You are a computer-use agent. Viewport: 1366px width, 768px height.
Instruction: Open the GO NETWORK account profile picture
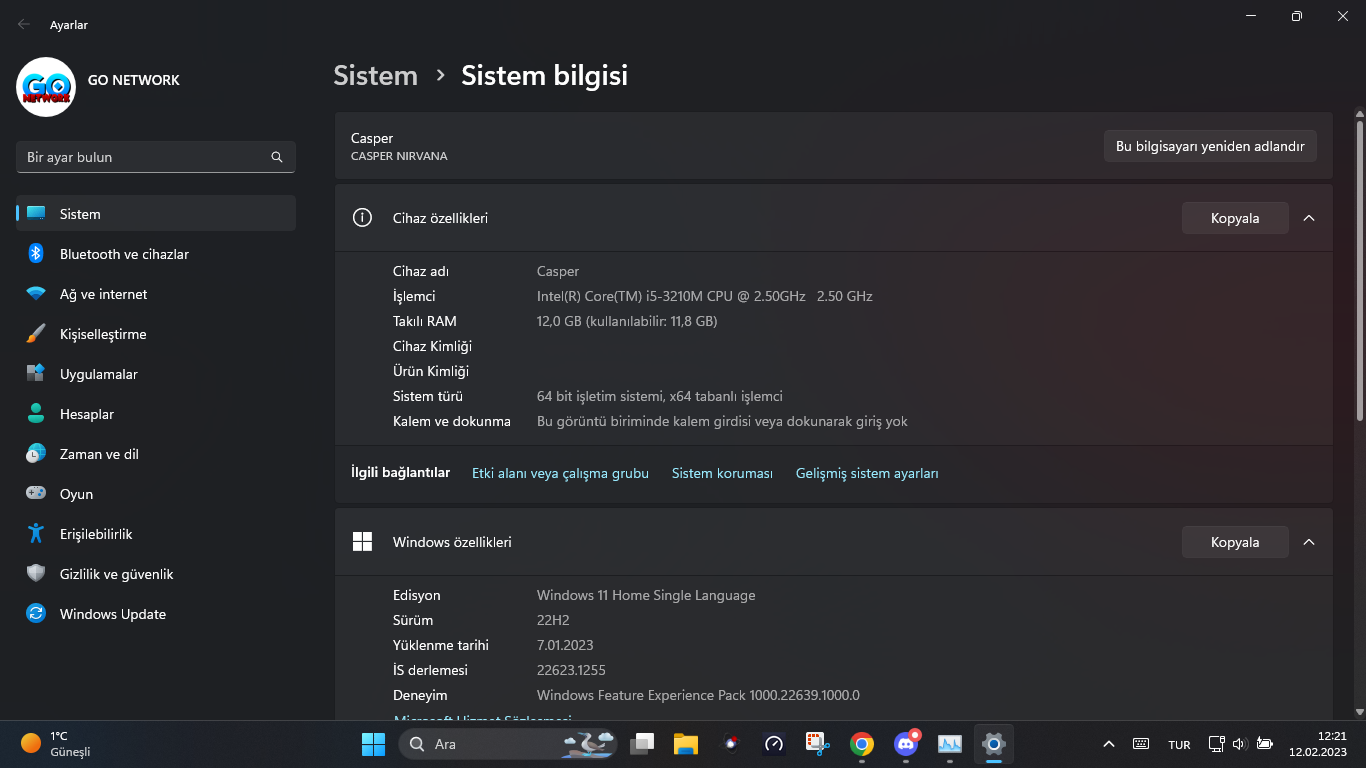click(x=46, y=86)
